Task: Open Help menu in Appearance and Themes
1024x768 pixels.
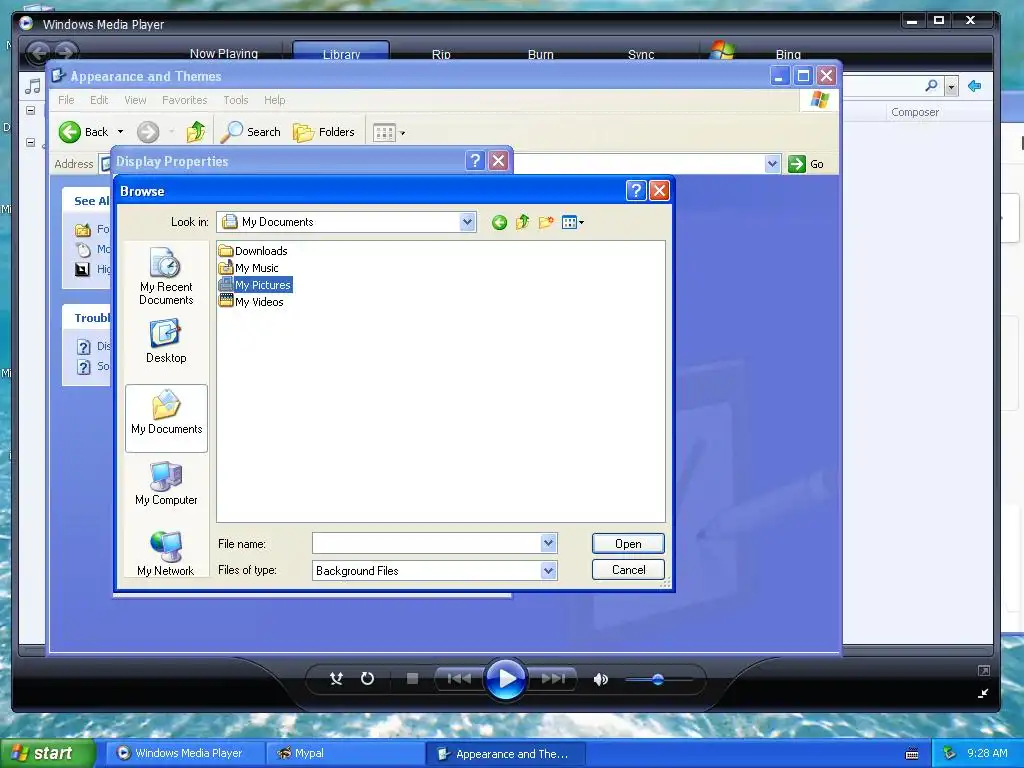Action: point(274,100)
